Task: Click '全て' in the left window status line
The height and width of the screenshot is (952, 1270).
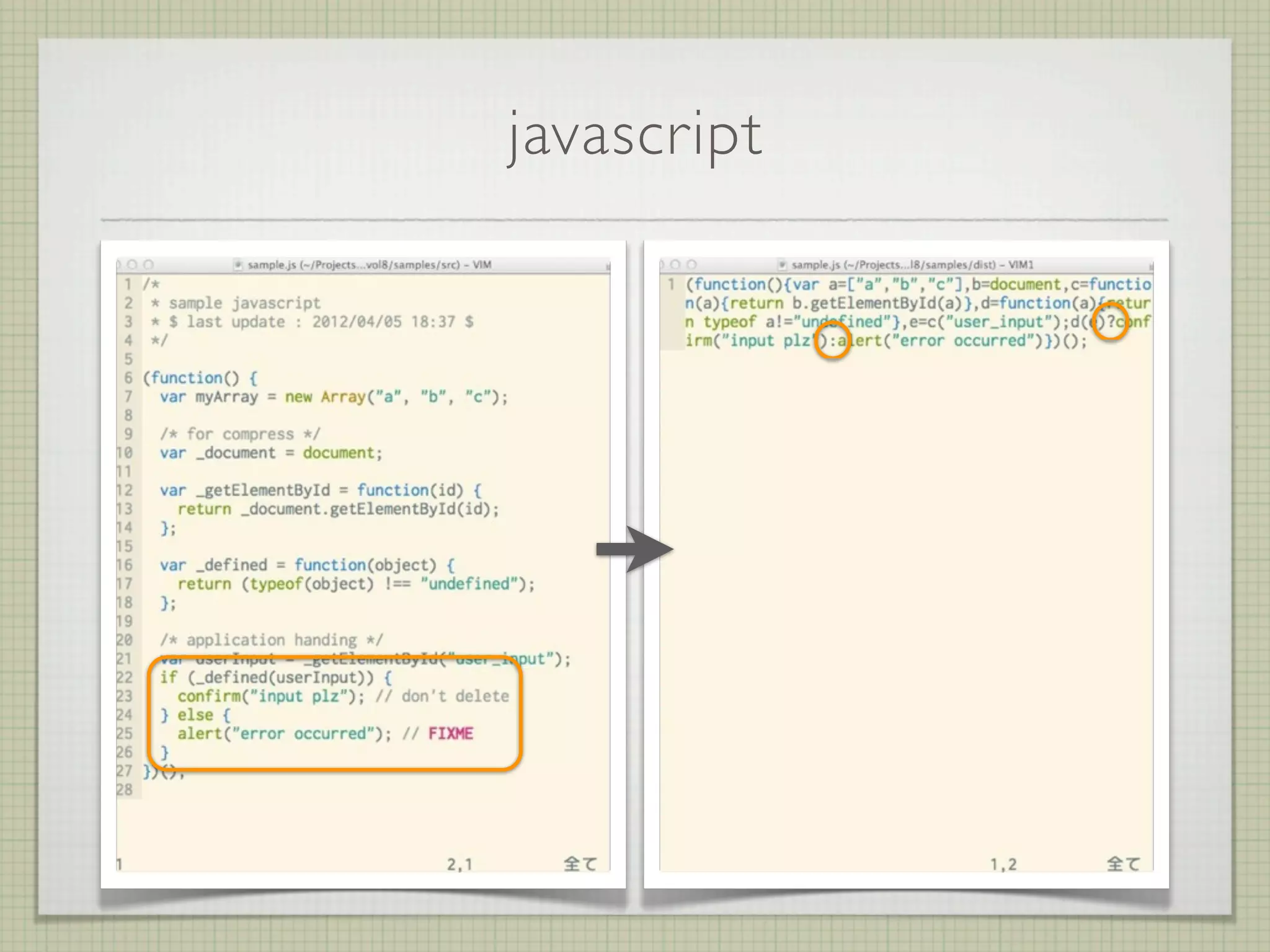Action: pos(580,864)
